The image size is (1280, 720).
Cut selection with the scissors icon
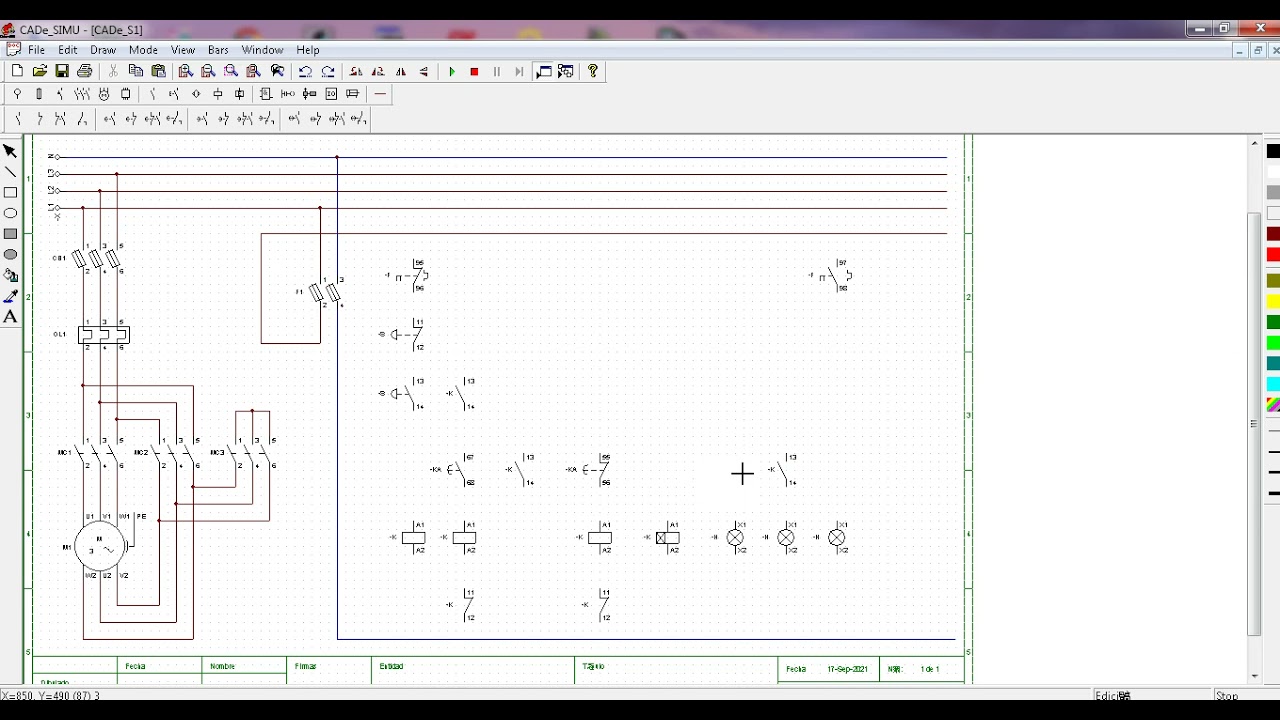[113, 71]
